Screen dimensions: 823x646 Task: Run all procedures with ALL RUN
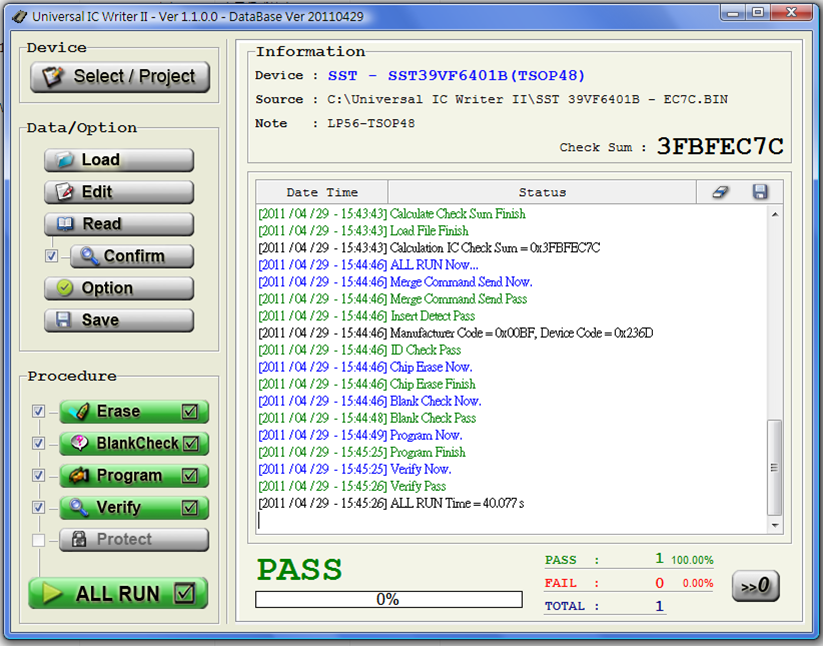click(117, 593)
